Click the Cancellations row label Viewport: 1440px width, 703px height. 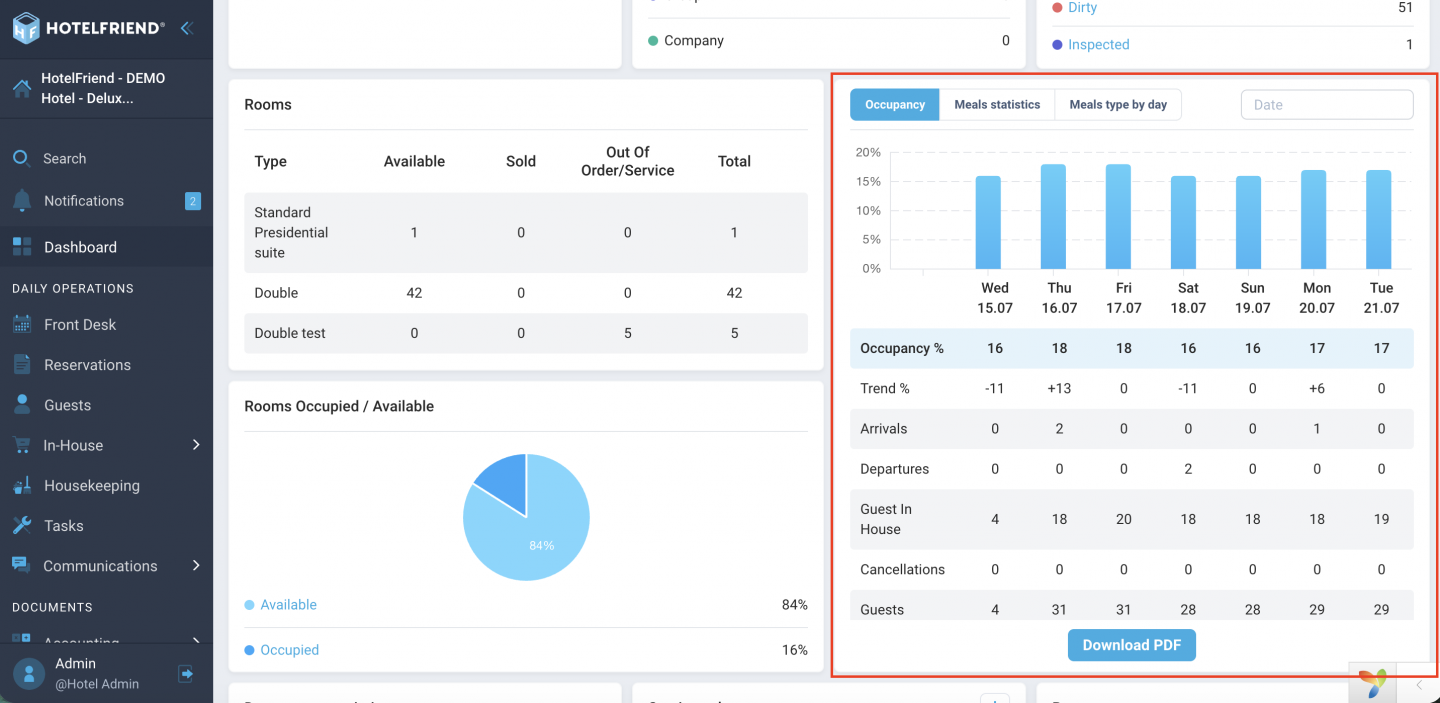903,569
